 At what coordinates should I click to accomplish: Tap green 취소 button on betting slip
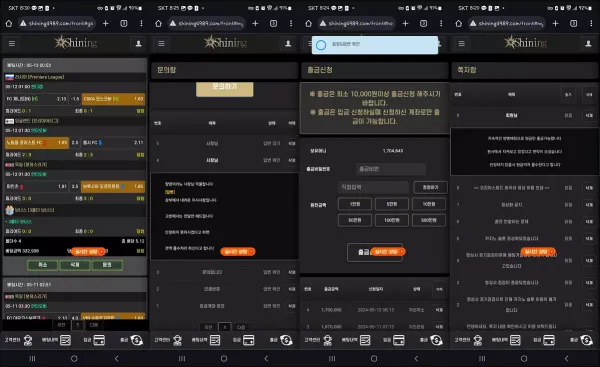pyautogui.click(x=42, y=265)
